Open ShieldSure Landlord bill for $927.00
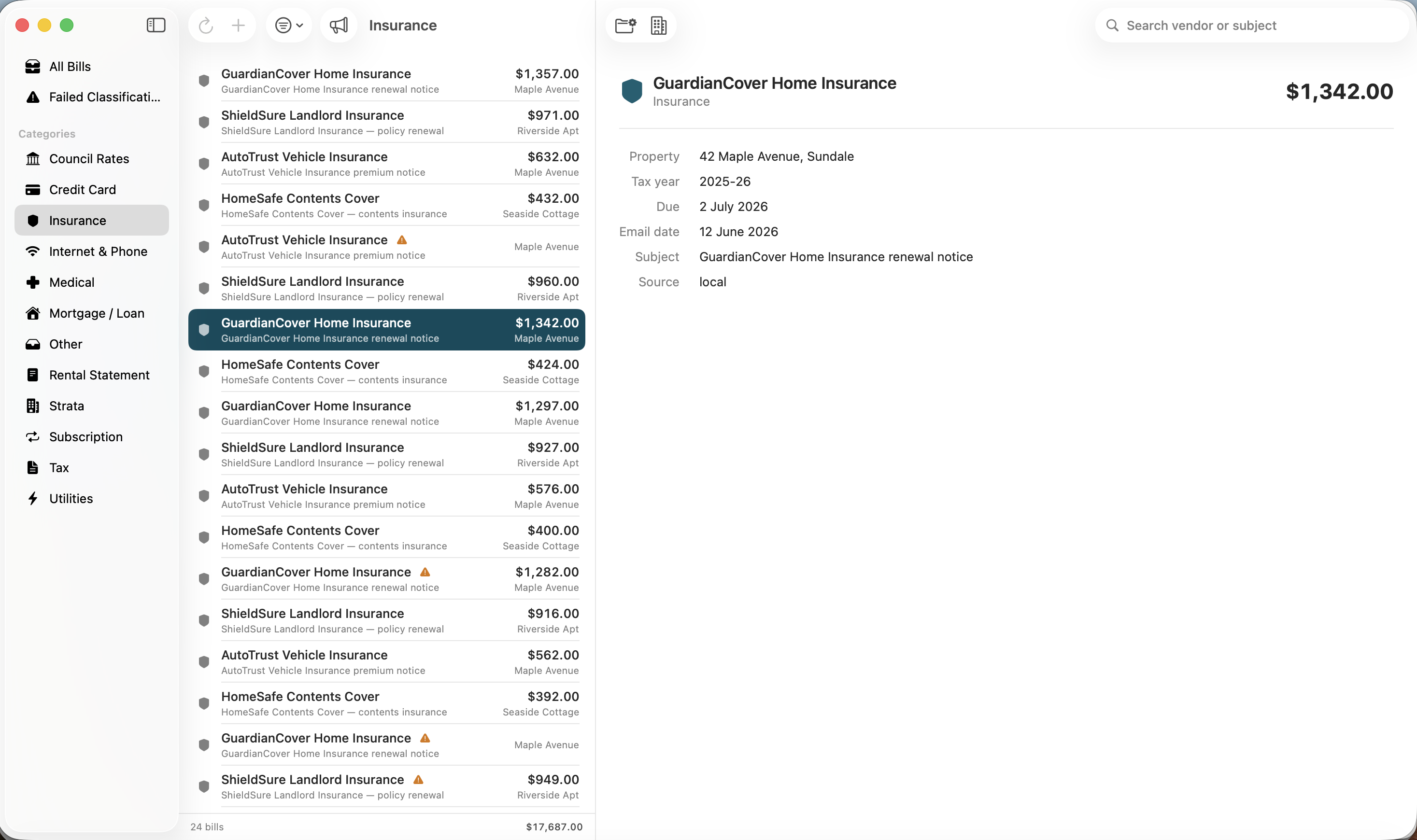Screen dimensions: 1417x840 point(387,455)
